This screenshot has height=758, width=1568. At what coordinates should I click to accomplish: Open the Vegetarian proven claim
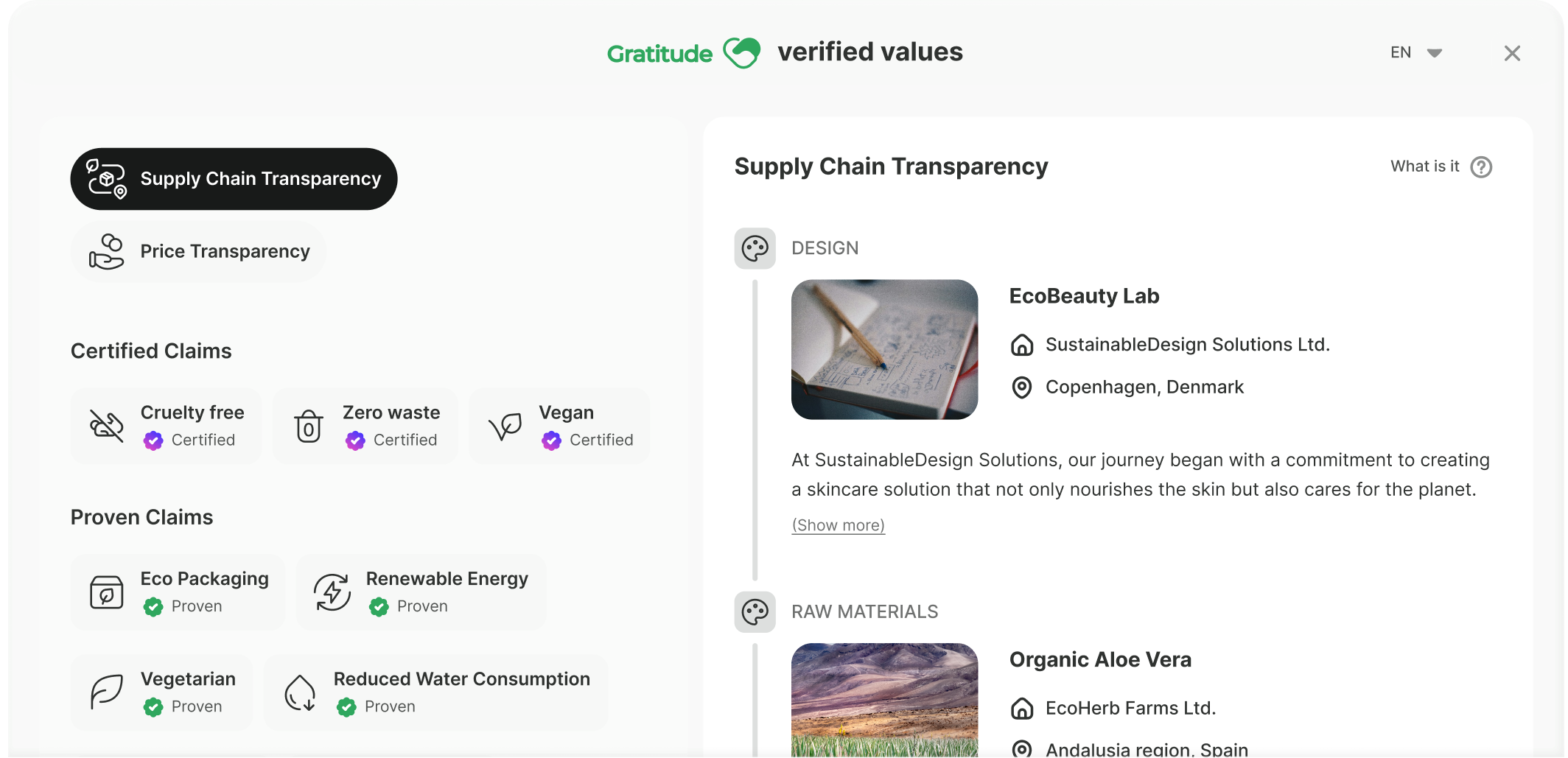pos(162,692)
